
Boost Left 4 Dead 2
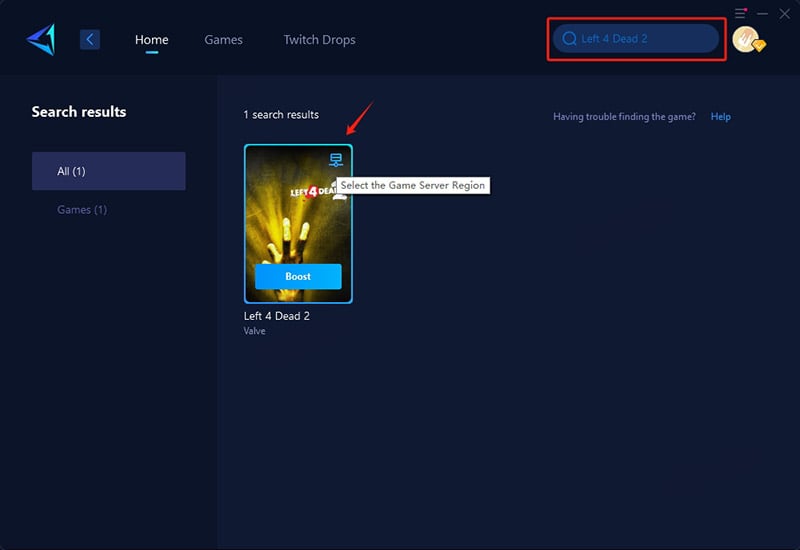coord(298,277)
